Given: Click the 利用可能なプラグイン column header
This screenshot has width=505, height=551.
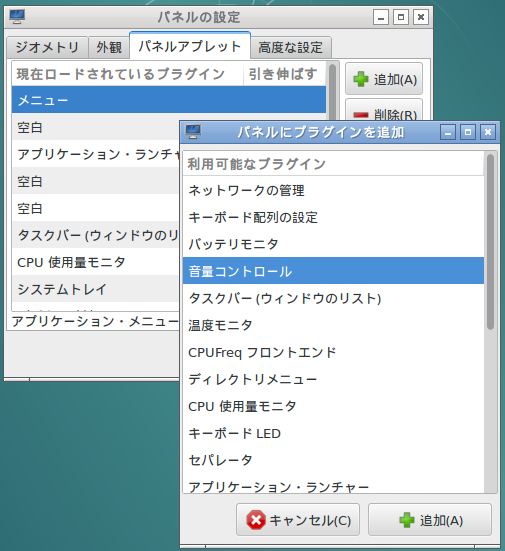Looking at the screenshot, I should click(x=333, y=164).
